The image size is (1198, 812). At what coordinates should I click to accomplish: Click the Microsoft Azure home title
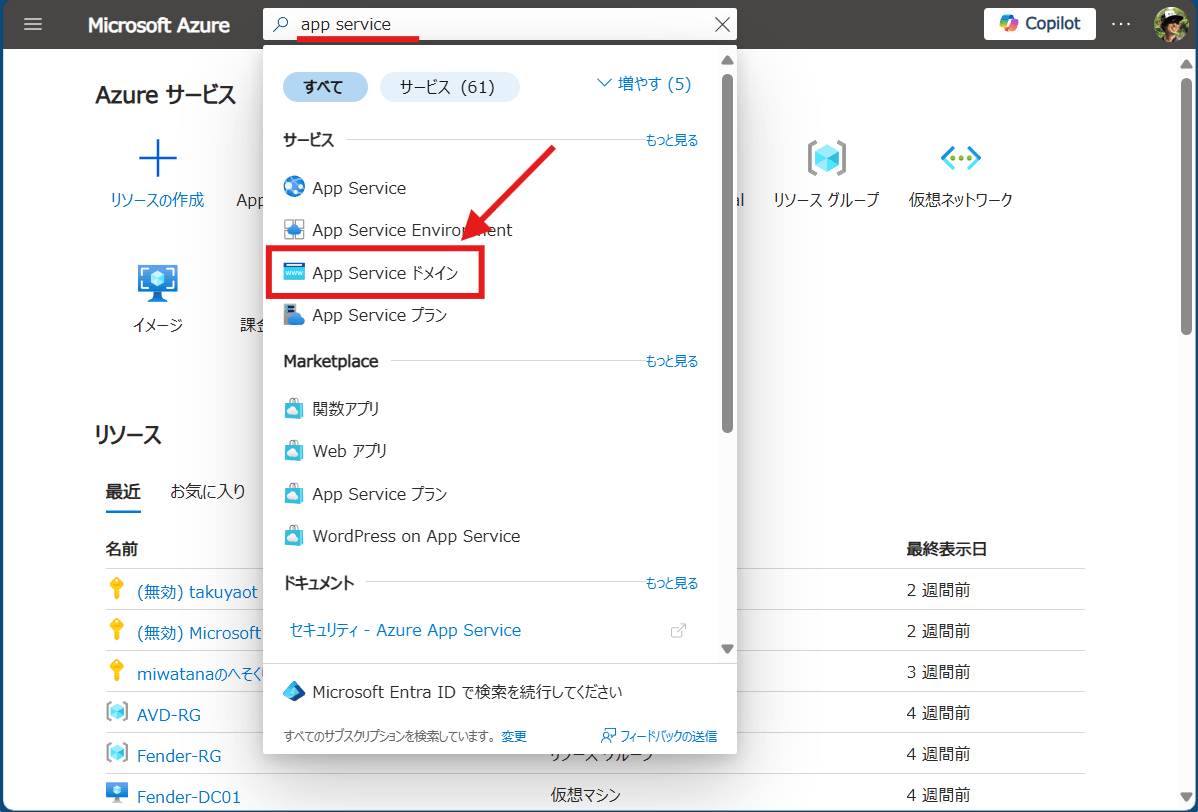(159, 24)
